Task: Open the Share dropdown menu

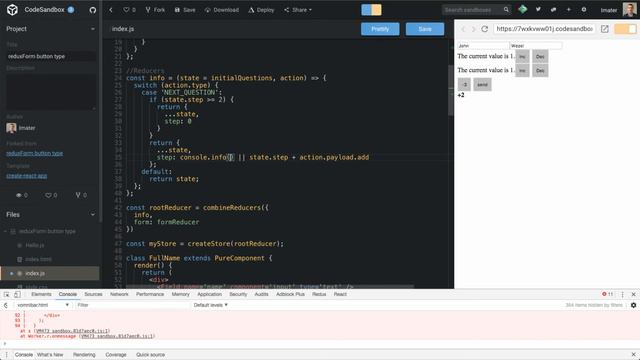Action: pos(298,10)
